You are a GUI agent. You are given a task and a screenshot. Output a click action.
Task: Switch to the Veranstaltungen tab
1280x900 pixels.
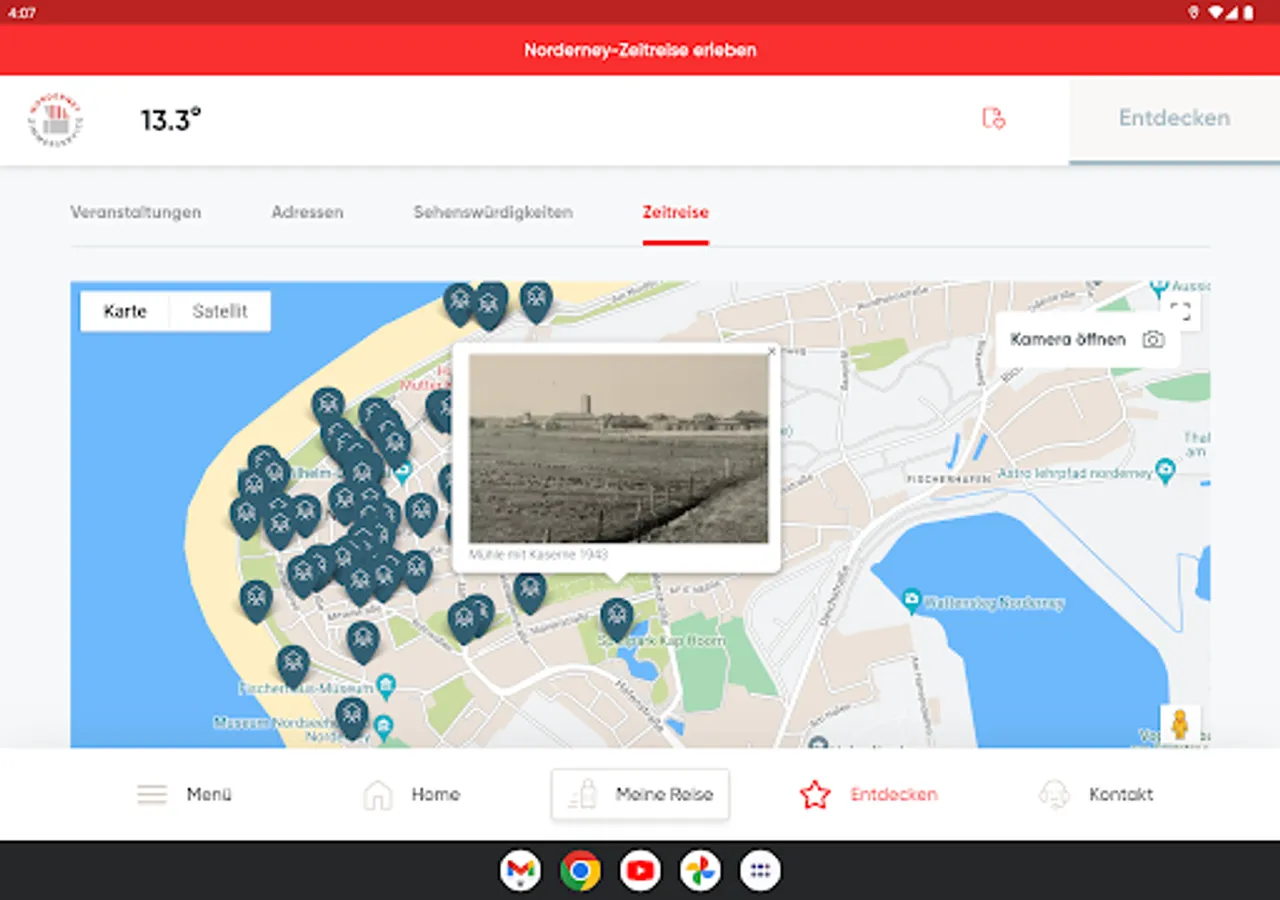coord(135,212)
